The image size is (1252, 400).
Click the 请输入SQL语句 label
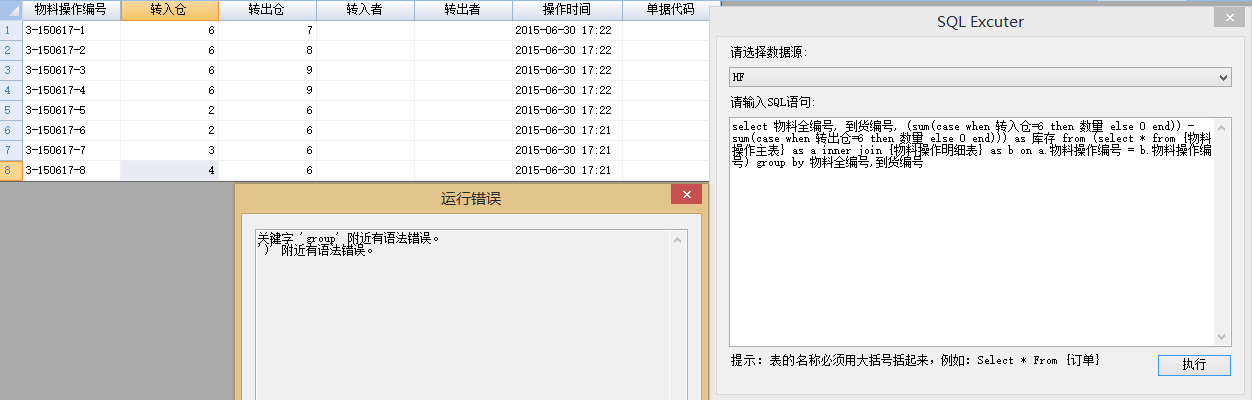[x=774, y=103]
